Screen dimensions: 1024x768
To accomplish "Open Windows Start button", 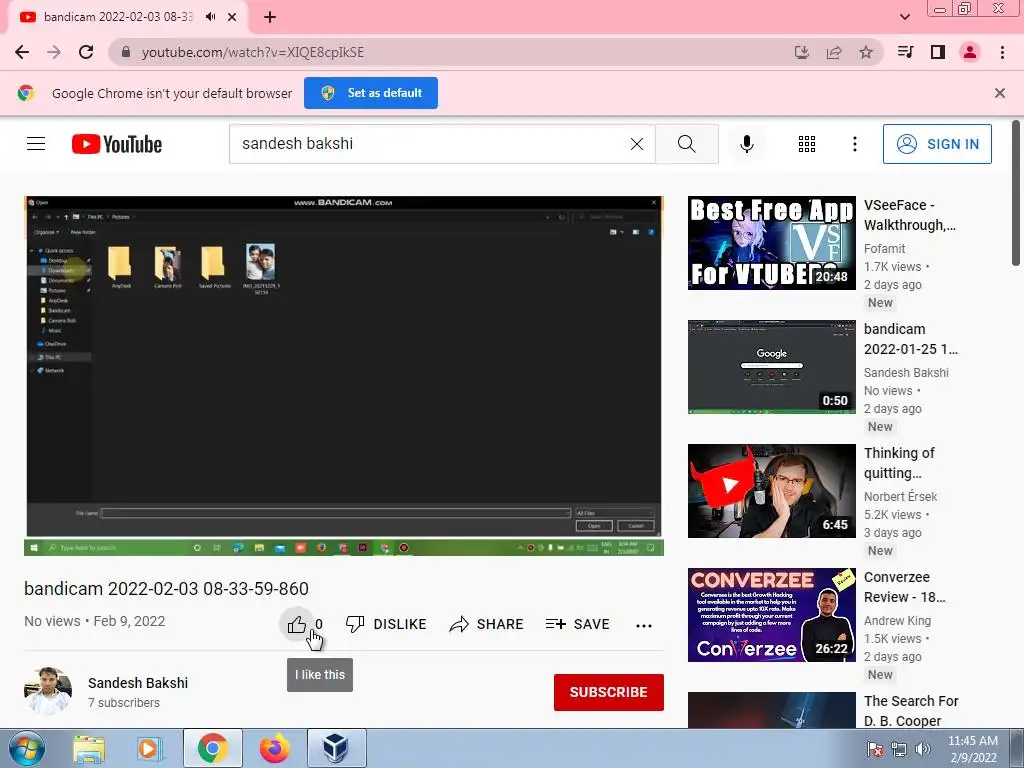I will [x=26, y=748].
